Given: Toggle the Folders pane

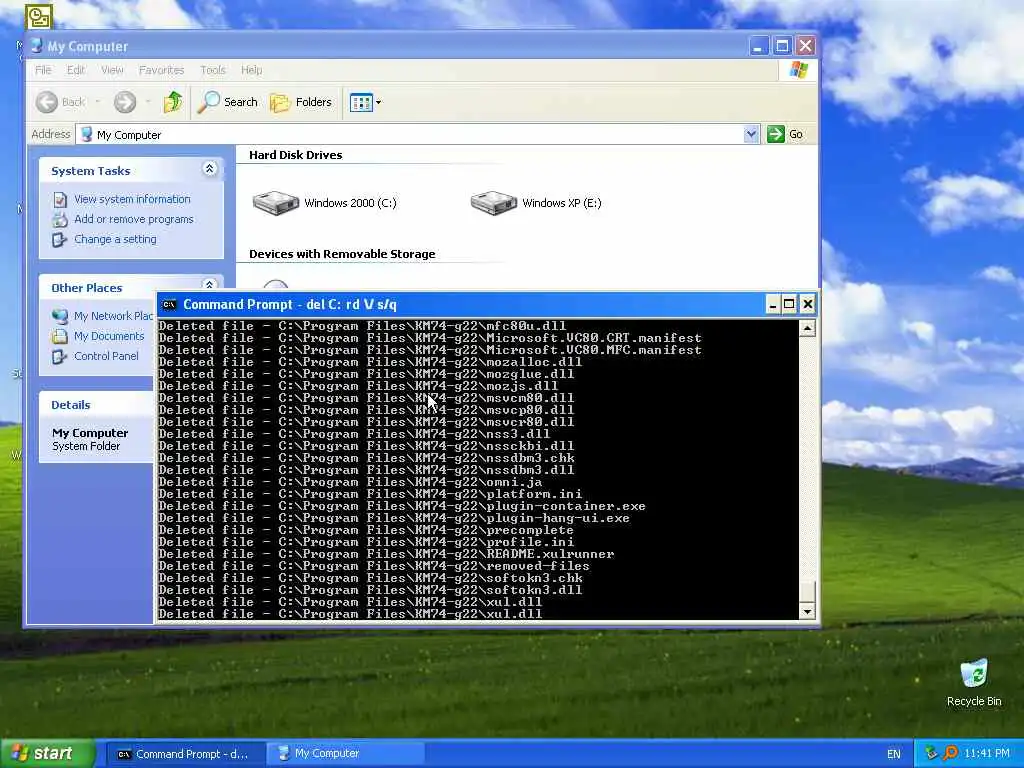Looking at the screenshot, I should [x=301, y=102].
